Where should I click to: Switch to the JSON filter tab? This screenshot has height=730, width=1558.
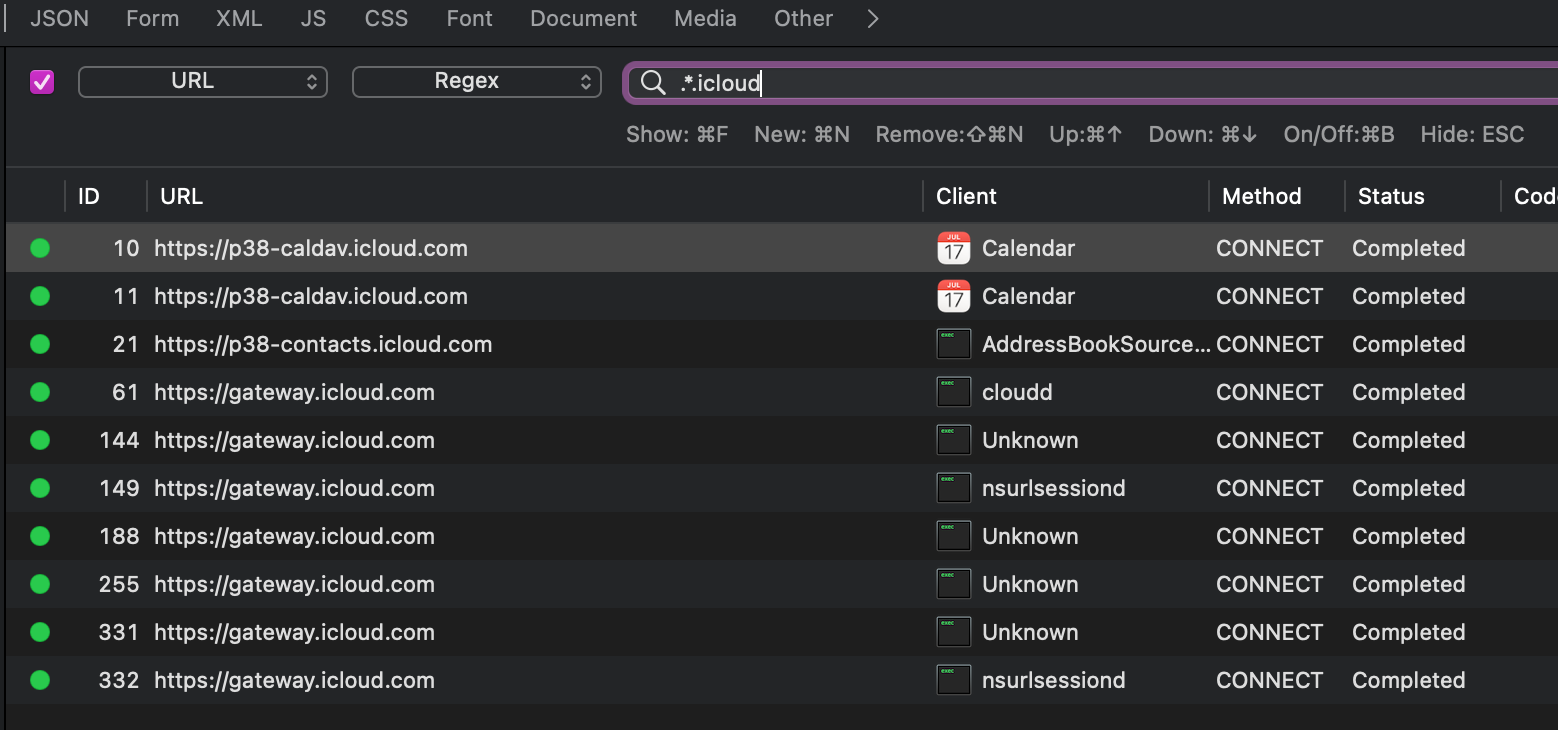point(59,18)
